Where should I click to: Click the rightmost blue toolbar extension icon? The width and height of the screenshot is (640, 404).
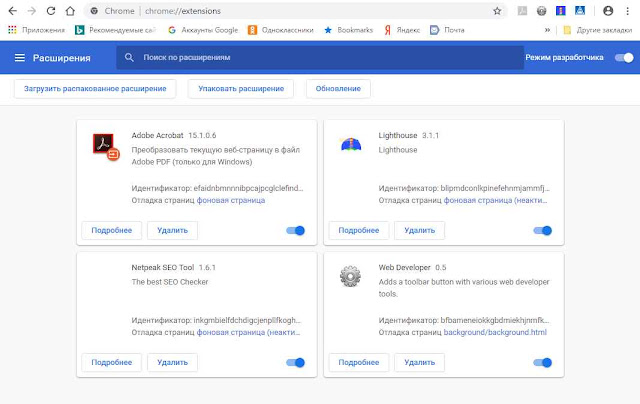(x=580, y=11)
